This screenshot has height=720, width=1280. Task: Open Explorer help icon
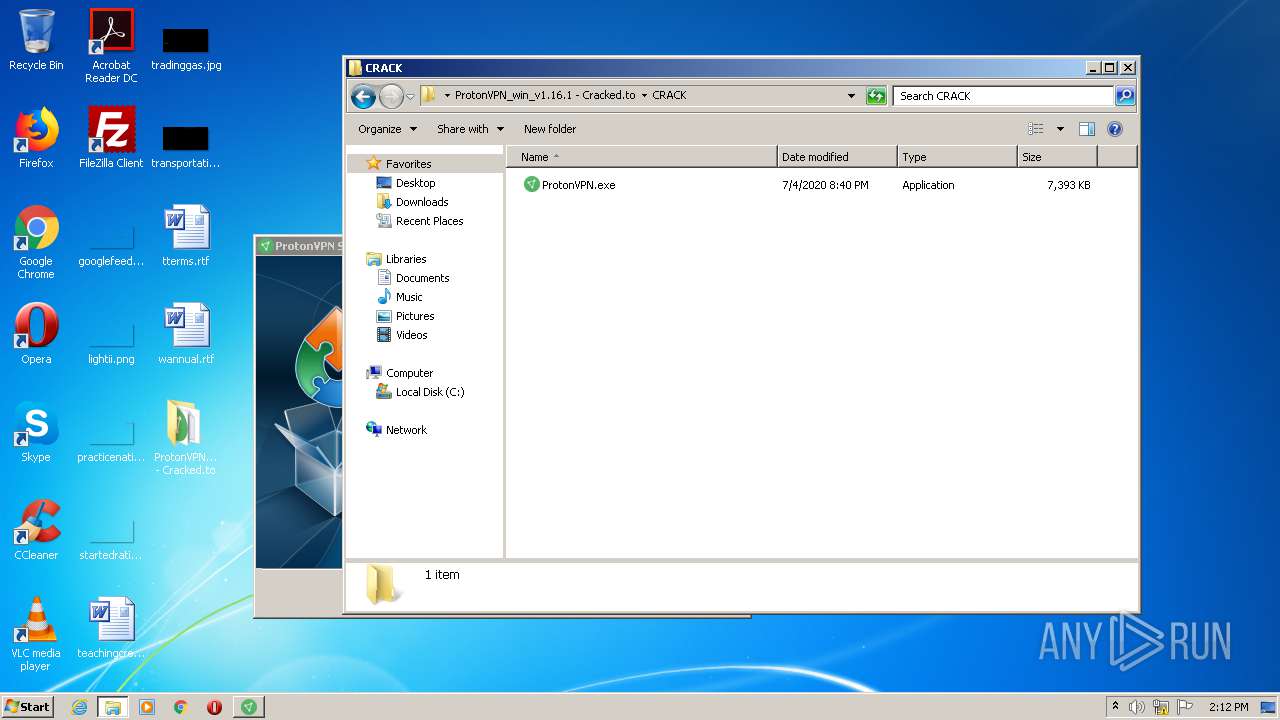pyautogui.click(x=1115, y=129)
